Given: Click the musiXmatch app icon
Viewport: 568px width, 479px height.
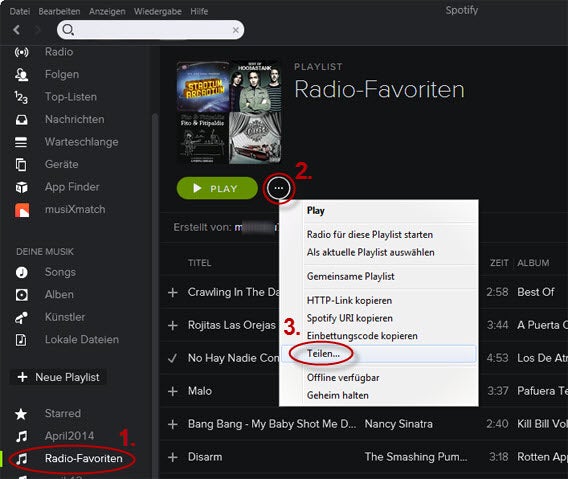Looking at the screenshot, I should pos(22,210).
